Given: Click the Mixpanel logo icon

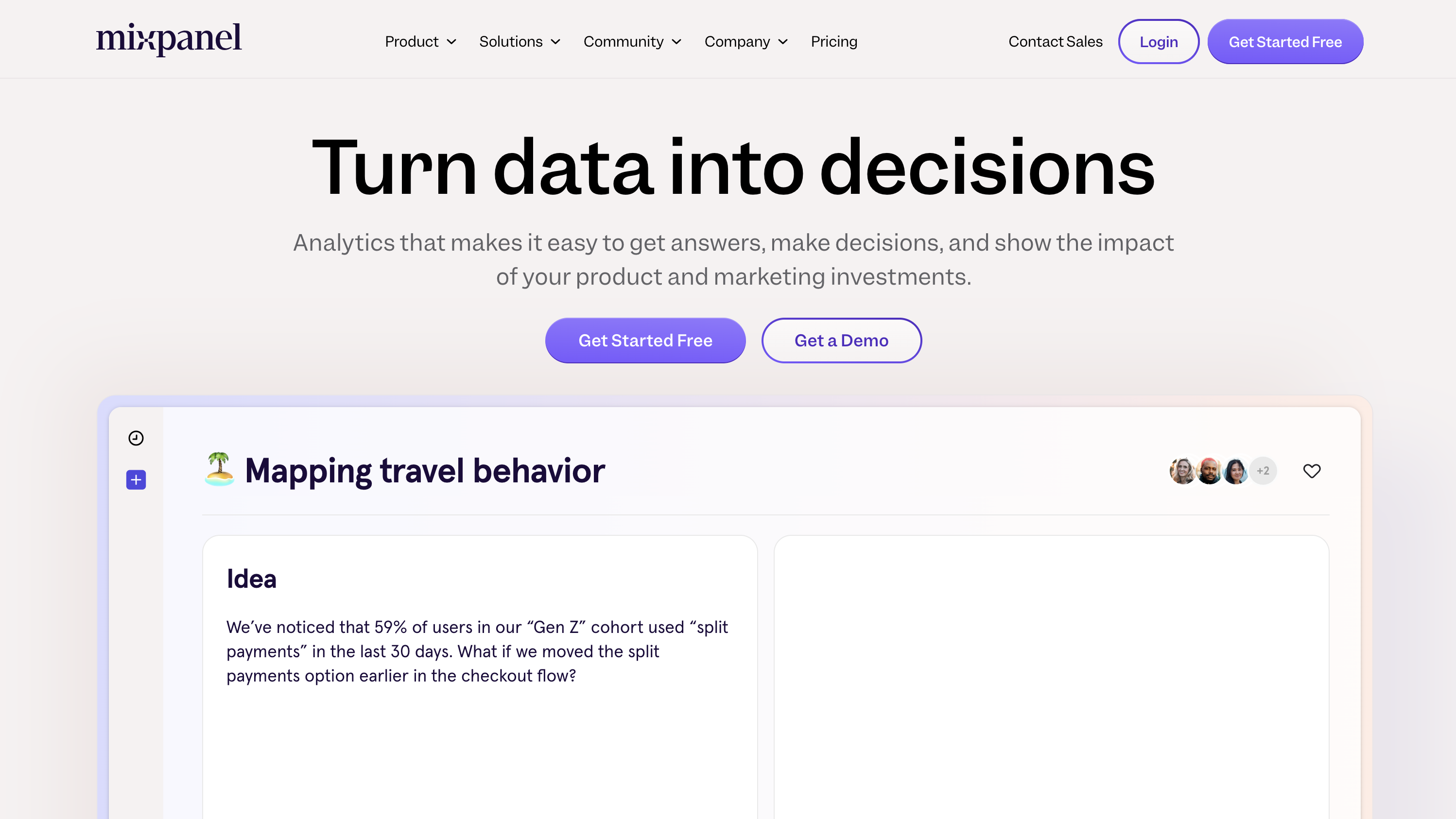Looking at the screenshot, I should click(168, 41).
